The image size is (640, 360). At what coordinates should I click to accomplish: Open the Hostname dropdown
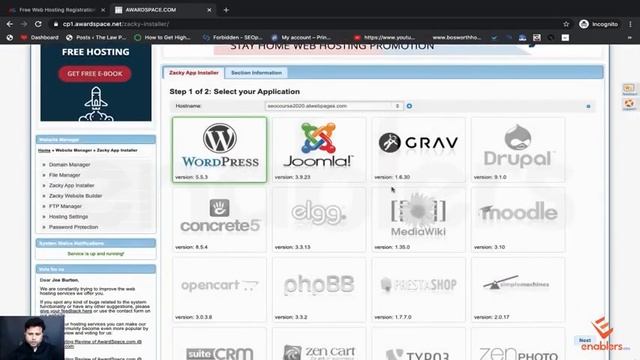pos(334,106)
